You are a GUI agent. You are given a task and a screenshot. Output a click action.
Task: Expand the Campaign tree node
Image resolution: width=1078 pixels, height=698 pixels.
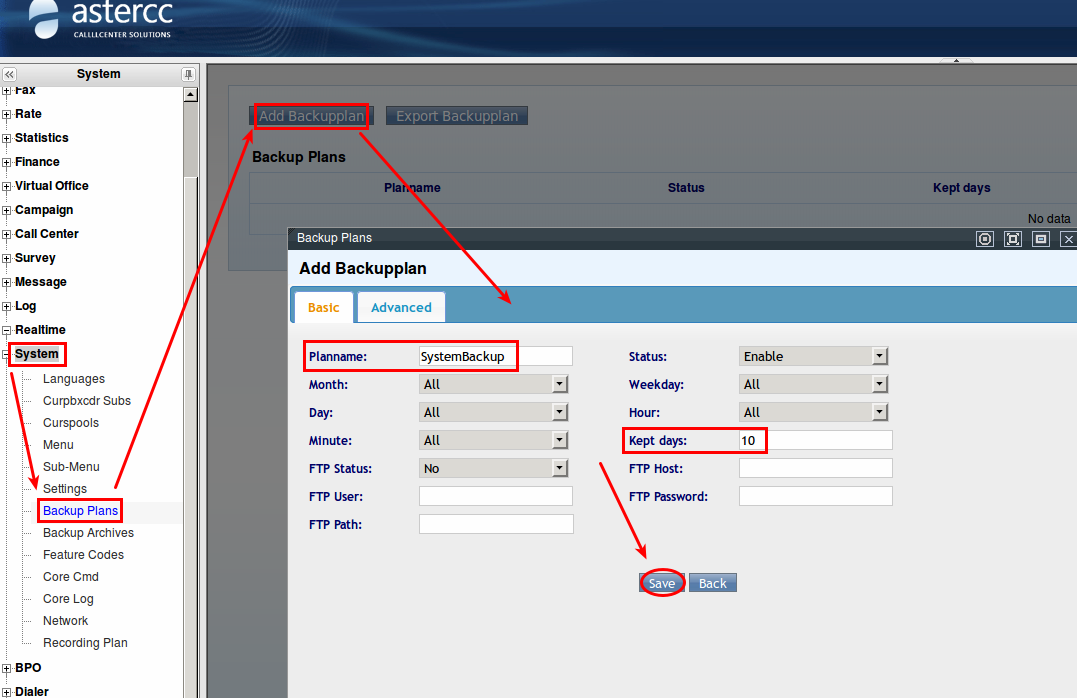tap(7, 210)
